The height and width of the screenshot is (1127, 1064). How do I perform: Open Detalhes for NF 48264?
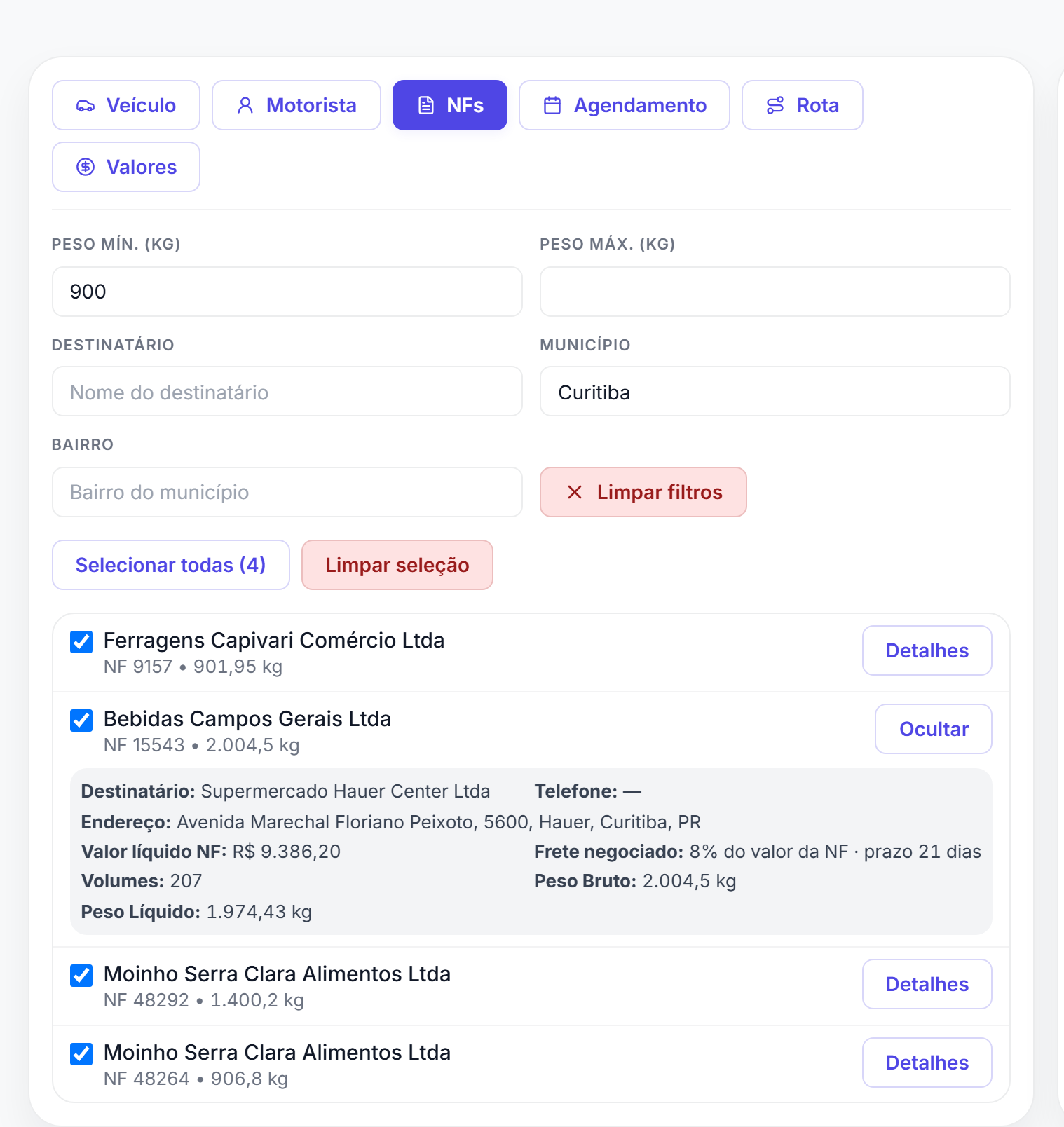pyautogui.click(x=927, y=1063)
